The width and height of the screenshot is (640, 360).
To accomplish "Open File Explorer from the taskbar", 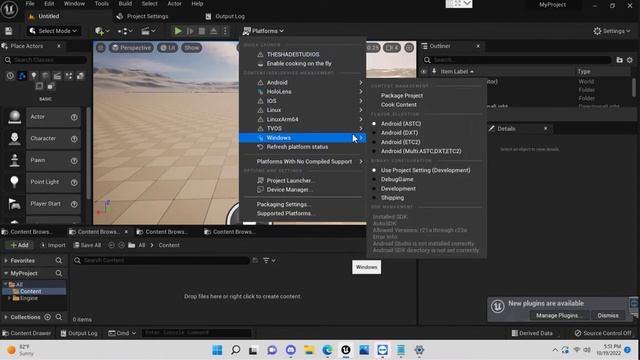I will pyautogui.click(x=309, y=350).
